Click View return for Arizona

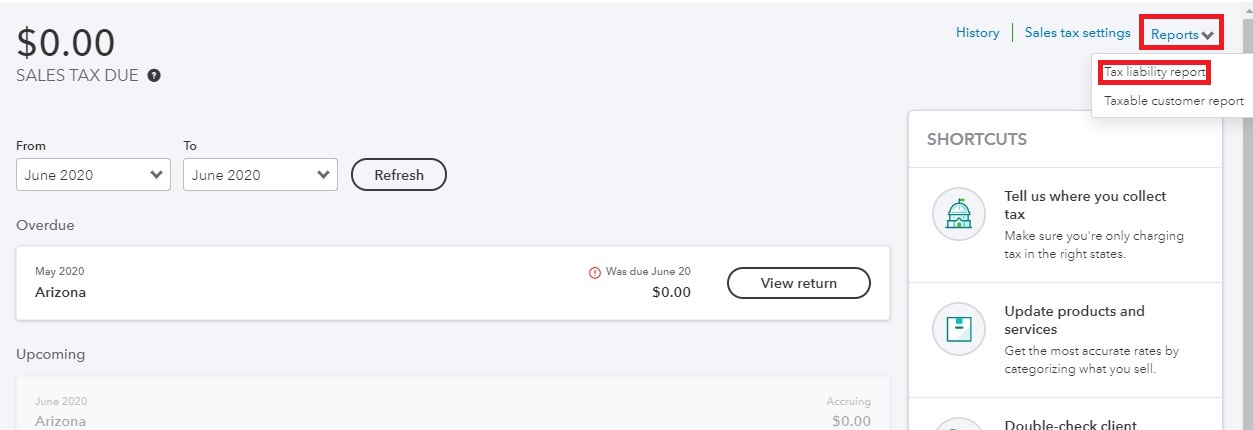pyautogui.click(x=798, y=283)
